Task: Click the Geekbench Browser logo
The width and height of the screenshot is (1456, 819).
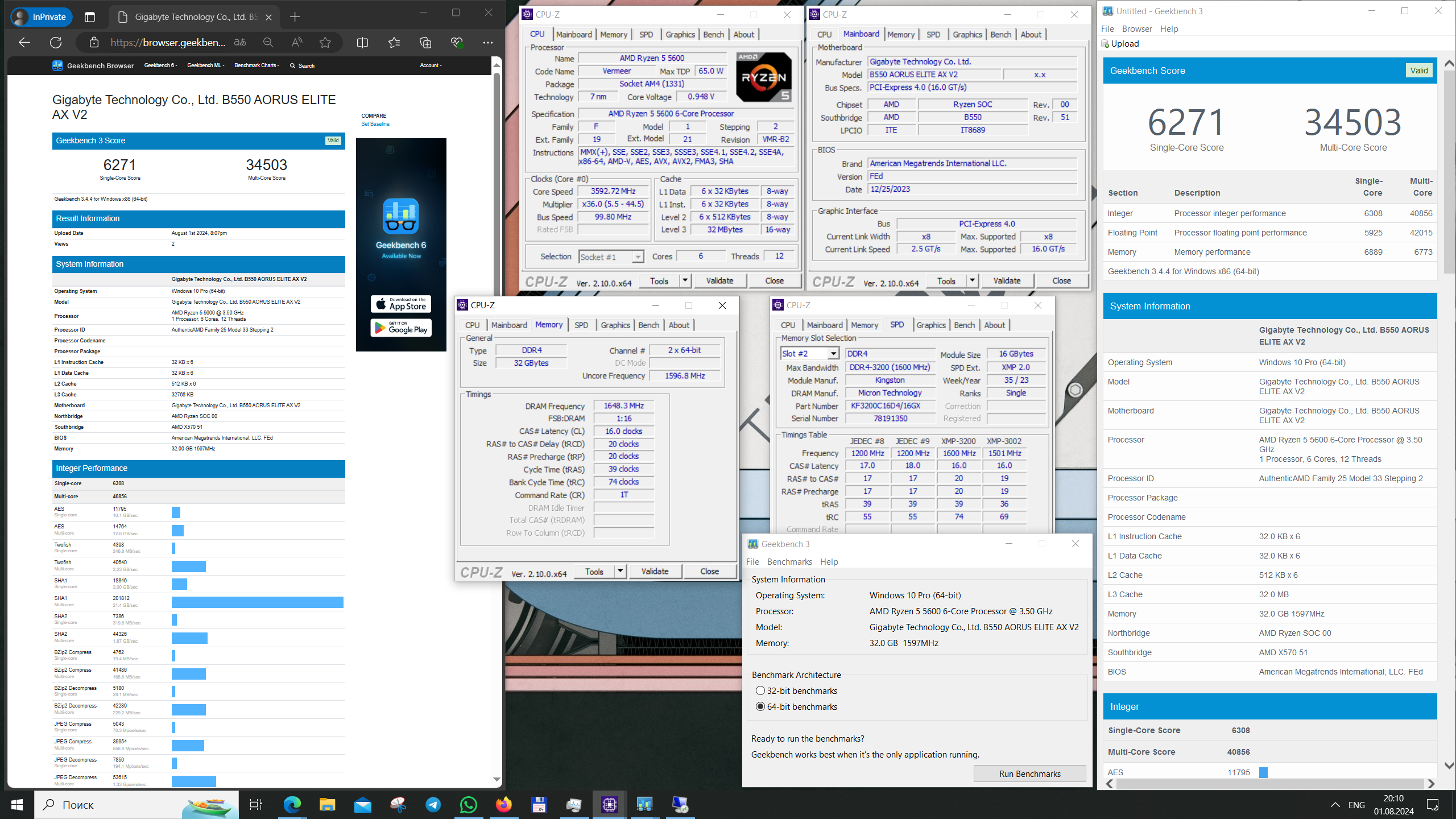Action: pos(93,65)
